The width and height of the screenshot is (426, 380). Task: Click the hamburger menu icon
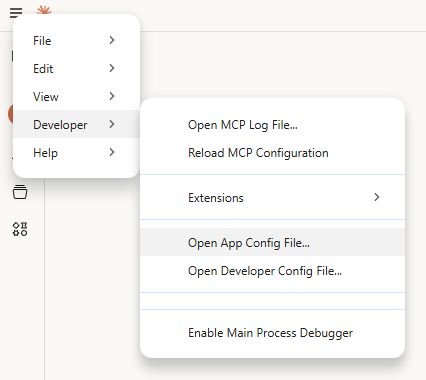pos(16,13)
